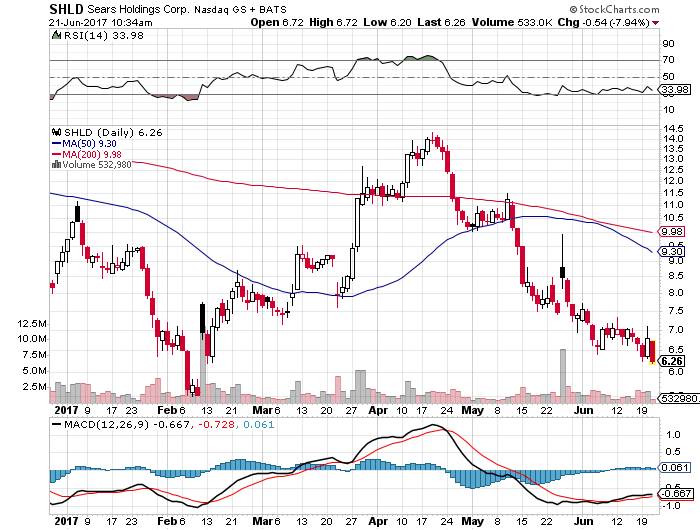Click the tall gray late-May volume spike bar
The image size is (700, 530).
point(562,376)
